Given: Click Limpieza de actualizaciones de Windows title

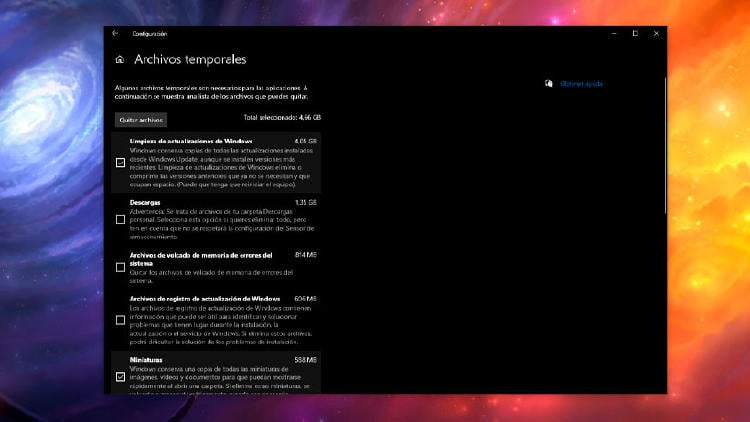Looking at the screenshot, I should 191,141.
